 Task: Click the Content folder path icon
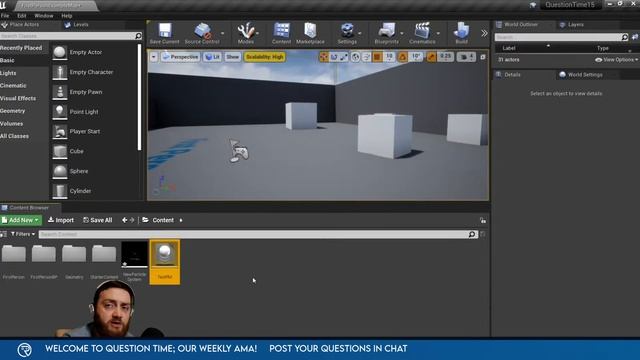click(145, 220)
